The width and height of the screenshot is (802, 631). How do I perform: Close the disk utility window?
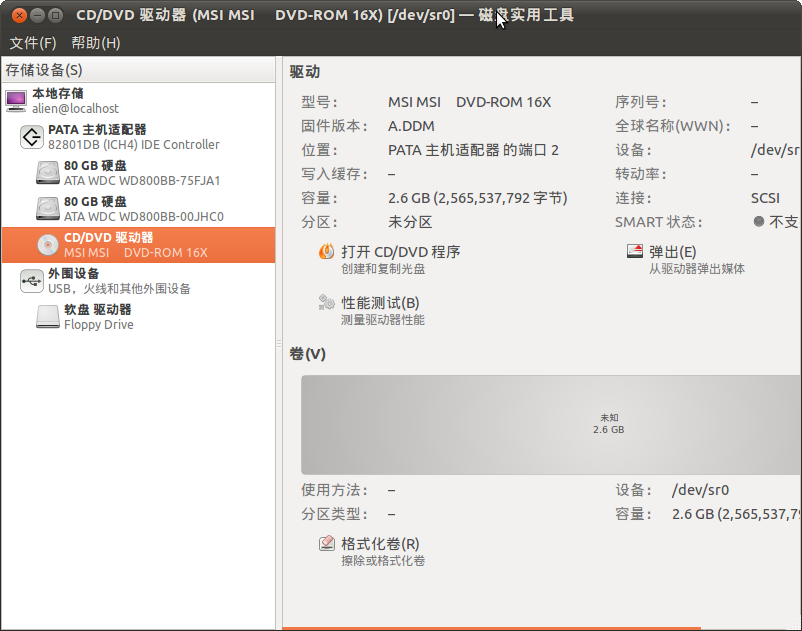(x=19, y=15)
